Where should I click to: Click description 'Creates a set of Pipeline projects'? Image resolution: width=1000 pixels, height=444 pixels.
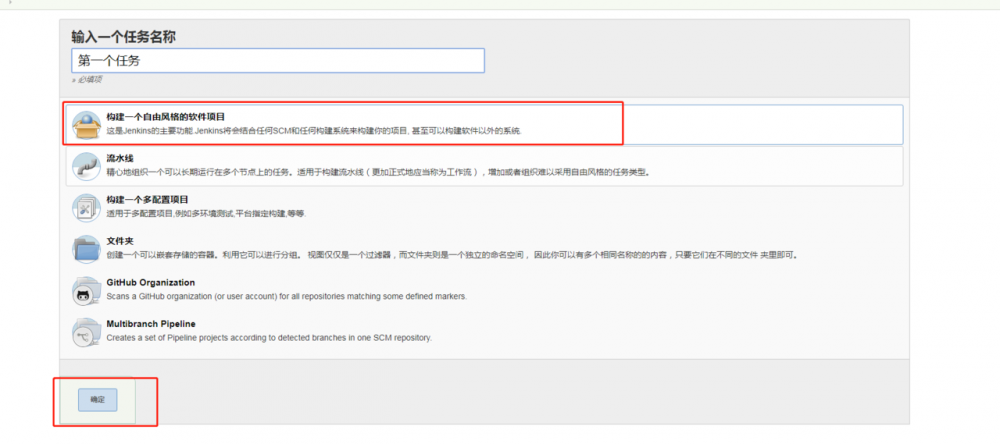(x=269, y=338)
